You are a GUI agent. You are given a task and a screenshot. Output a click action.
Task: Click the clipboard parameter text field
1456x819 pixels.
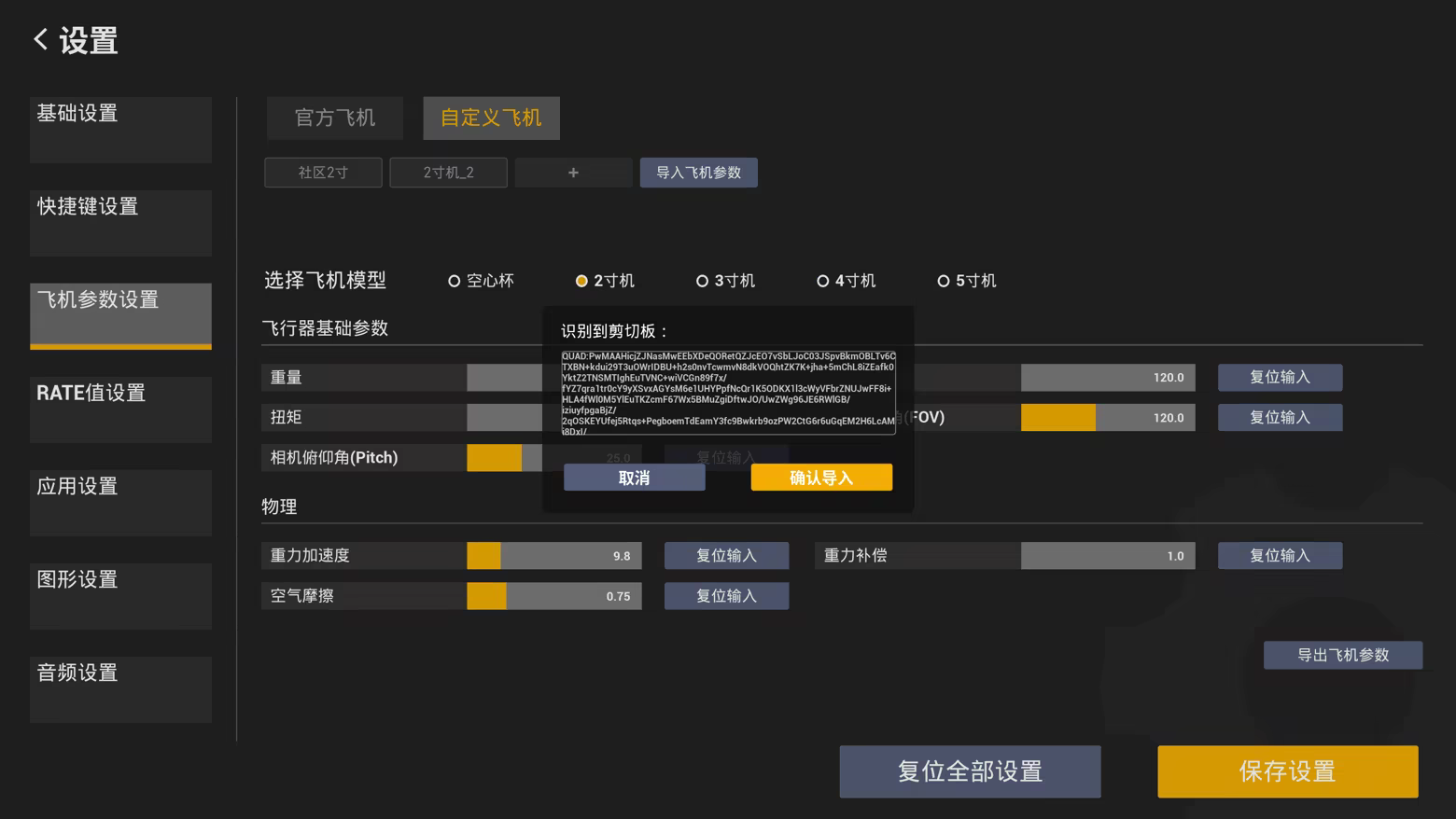pyautogui.click(x=728, y=393)
